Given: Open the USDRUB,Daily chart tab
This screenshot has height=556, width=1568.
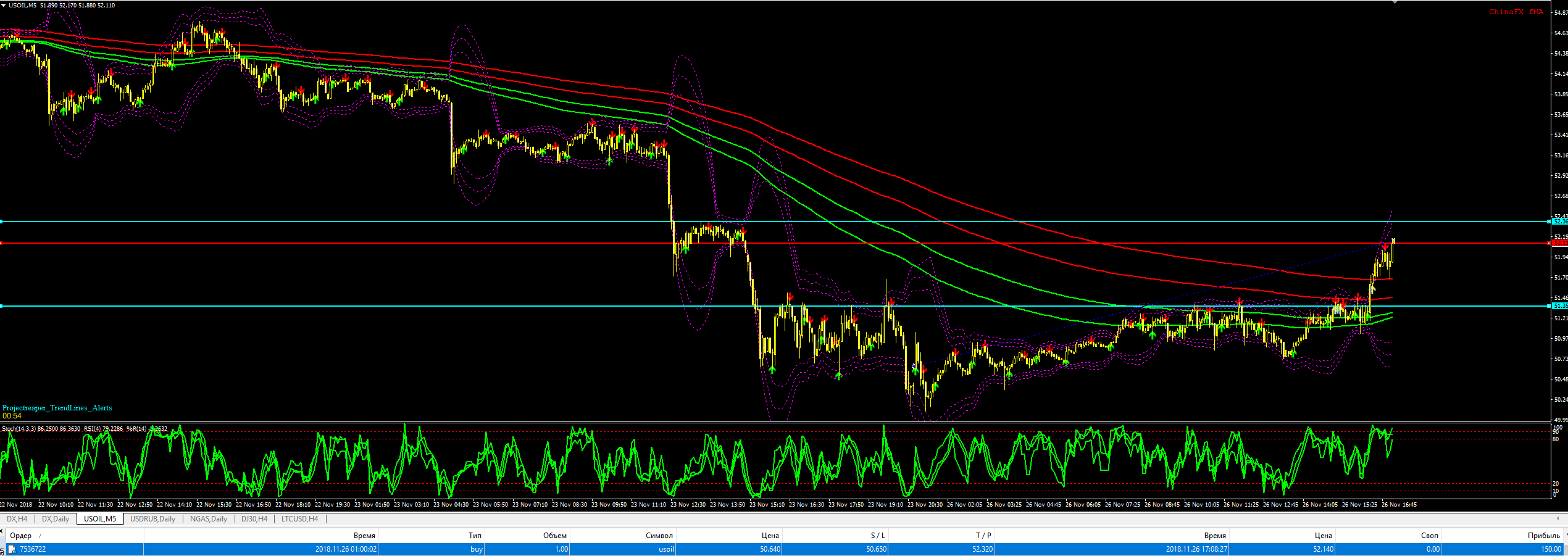Looking at the screenshot, I should tap(152, 519).
